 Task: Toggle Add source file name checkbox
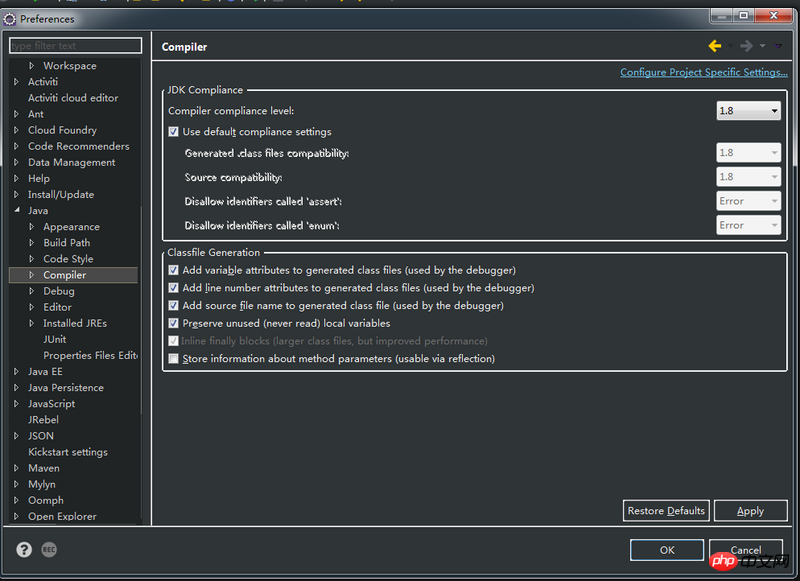tap(173, 306)
